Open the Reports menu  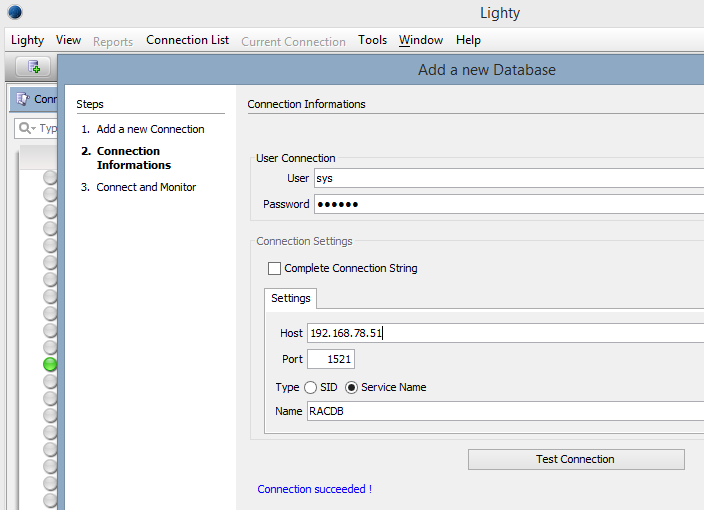click(x=113, y=42)
